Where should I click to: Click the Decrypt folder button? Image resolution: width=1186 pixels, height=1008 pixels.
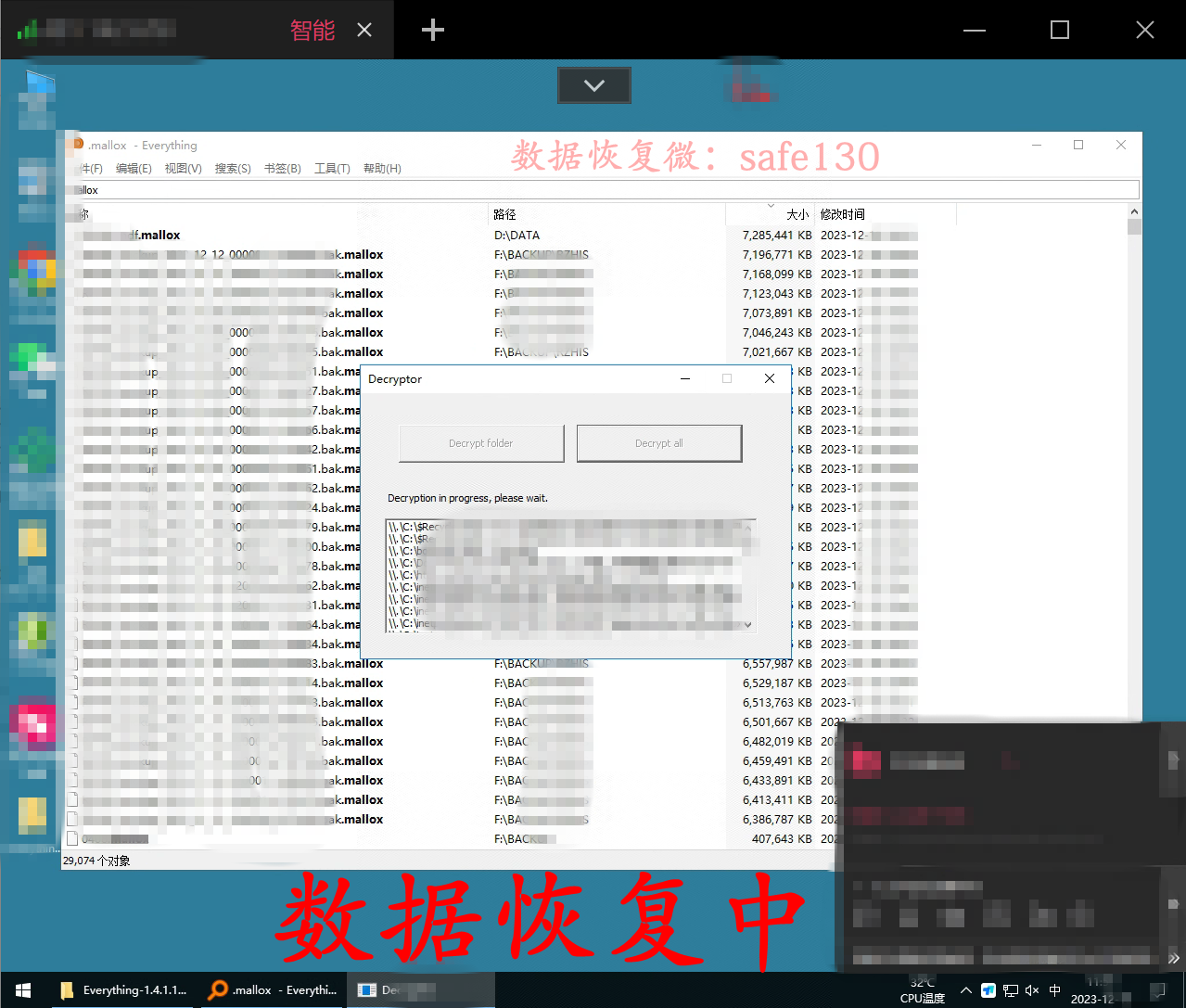coord(481,443)
